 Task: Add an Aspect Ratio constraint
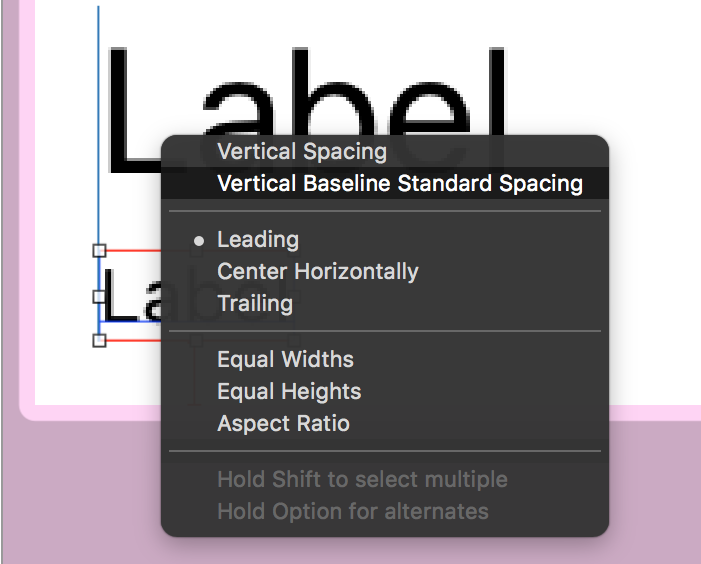(283, 424)
